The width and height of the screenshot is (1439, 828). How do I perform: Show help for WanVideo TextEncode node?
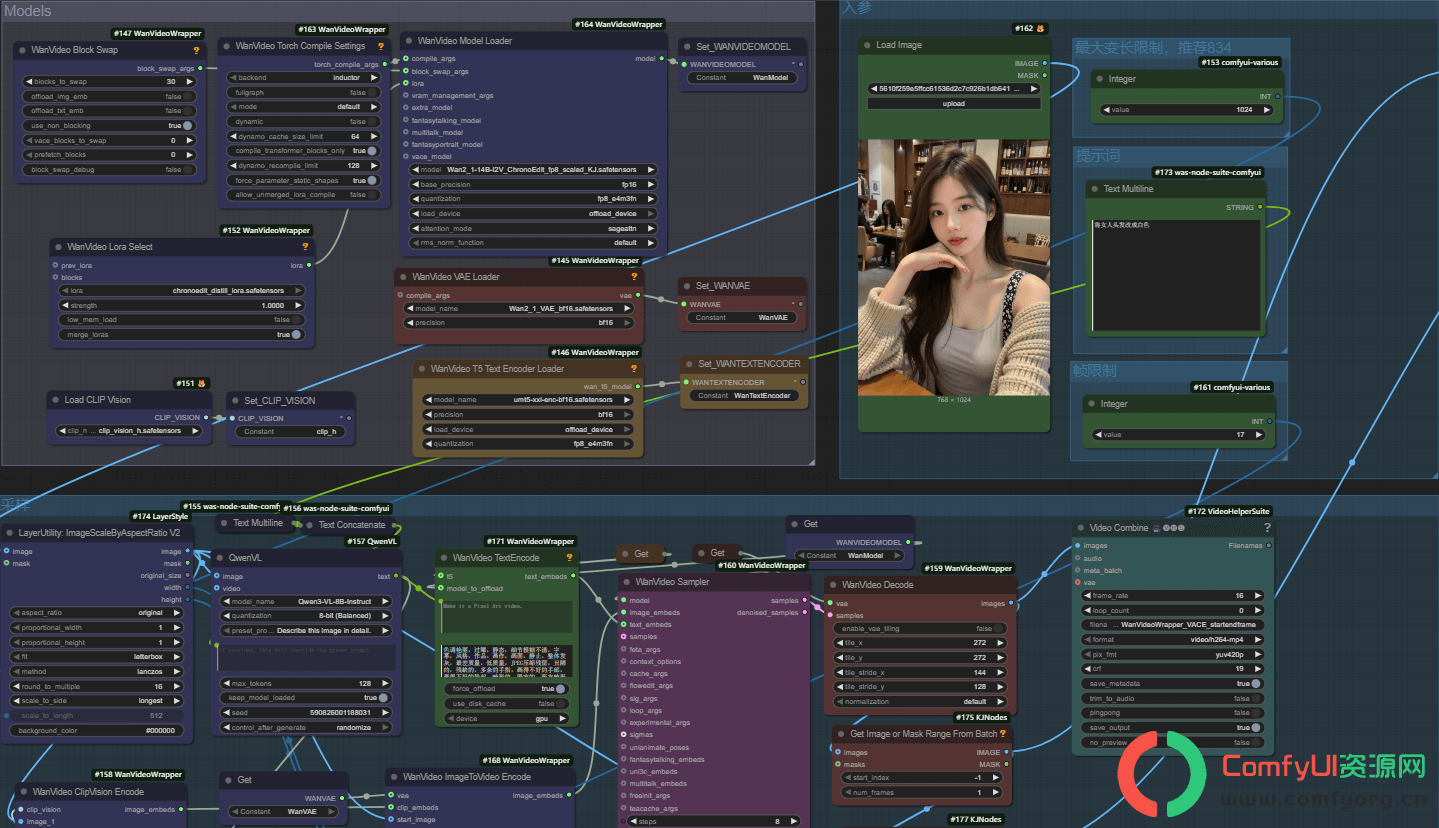tap(570, 558)
